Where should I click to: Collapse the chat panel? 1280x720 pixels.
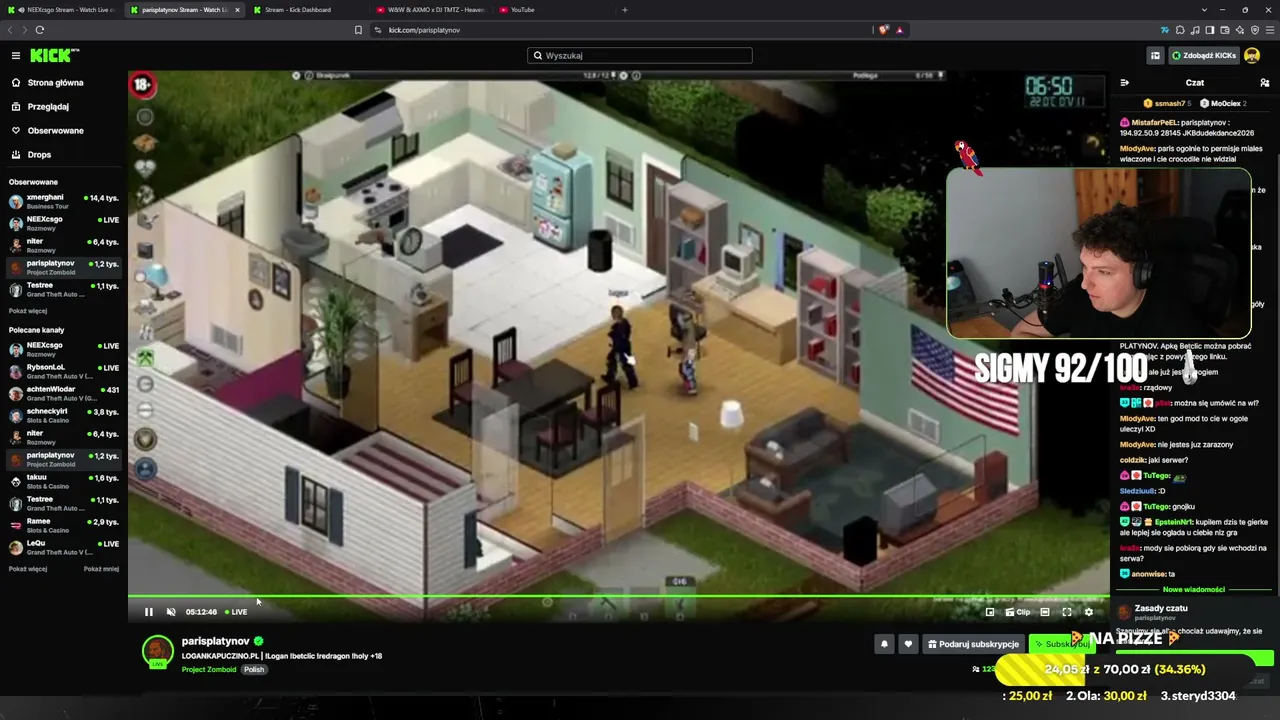[1125, 83]
